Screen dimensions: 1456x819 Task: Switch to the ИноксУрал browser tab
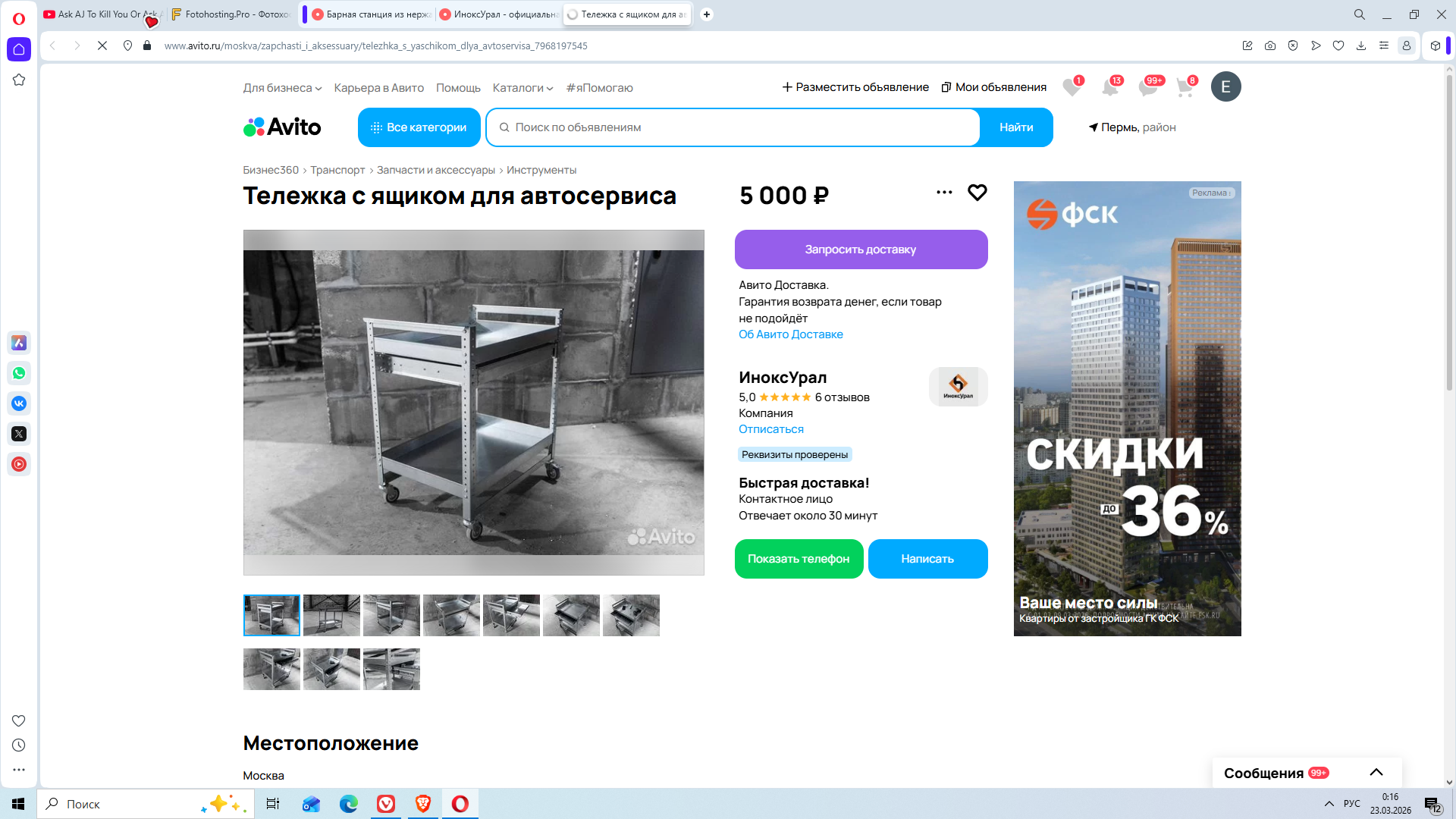[500, 14]
